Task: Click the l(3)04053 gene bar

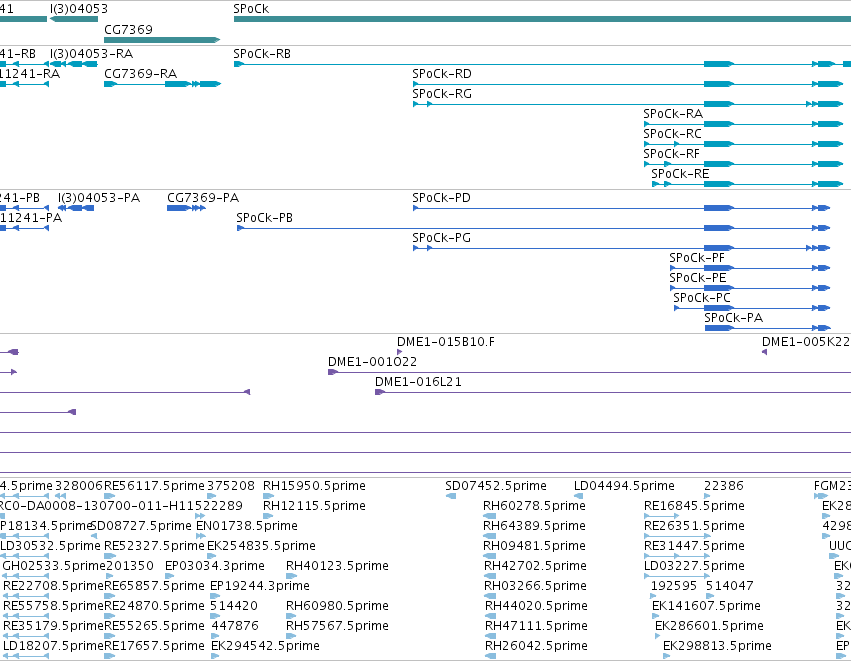Action: 74,19
